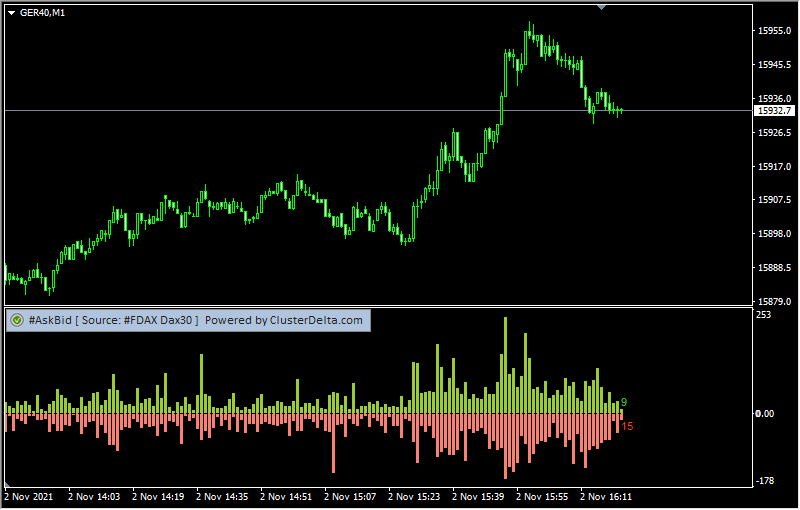
Task: Click the horizontal bid price line on chart
Action: [x=300, y=110]
